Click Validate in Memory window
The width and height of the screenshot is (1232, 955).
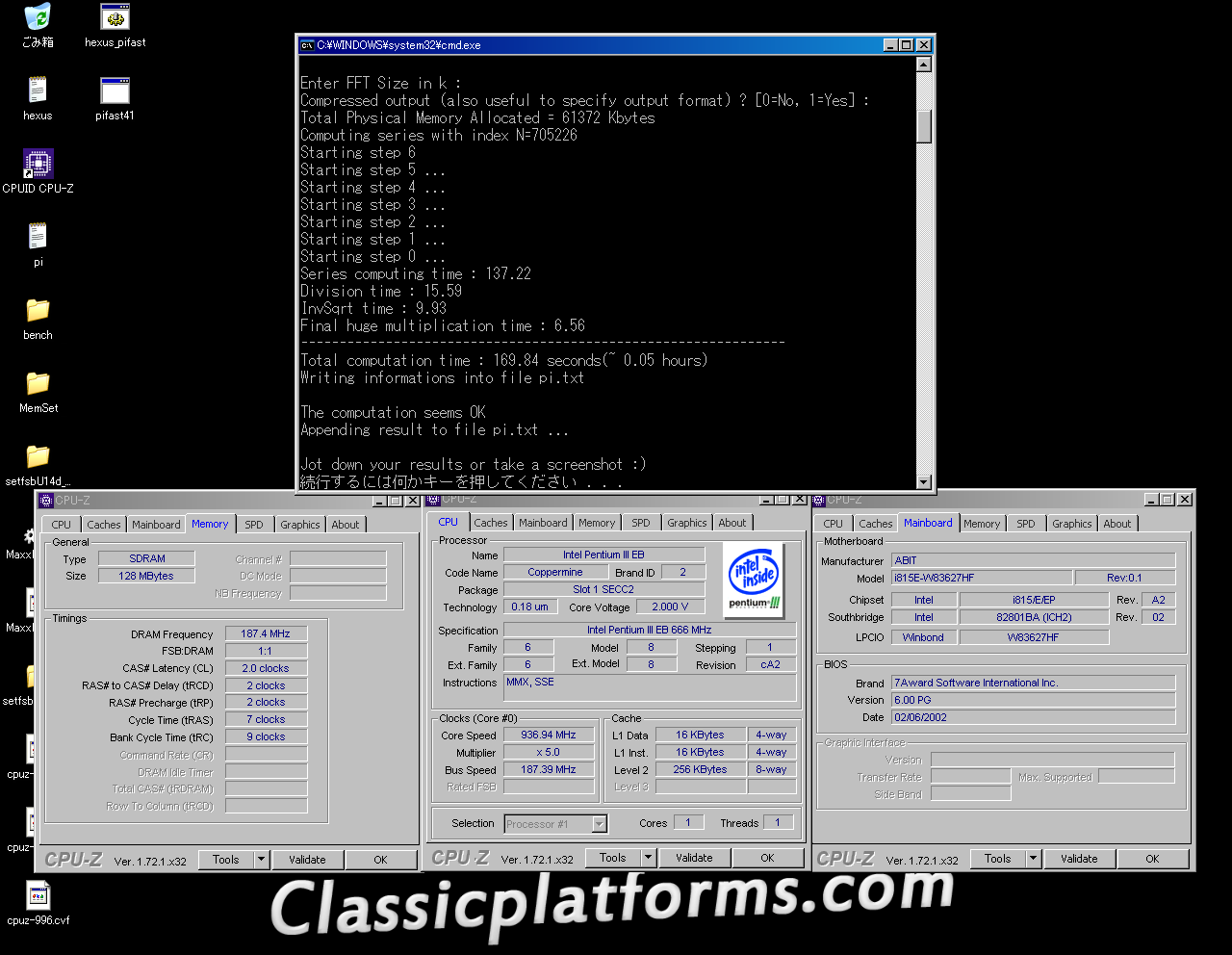coord(308,860)
